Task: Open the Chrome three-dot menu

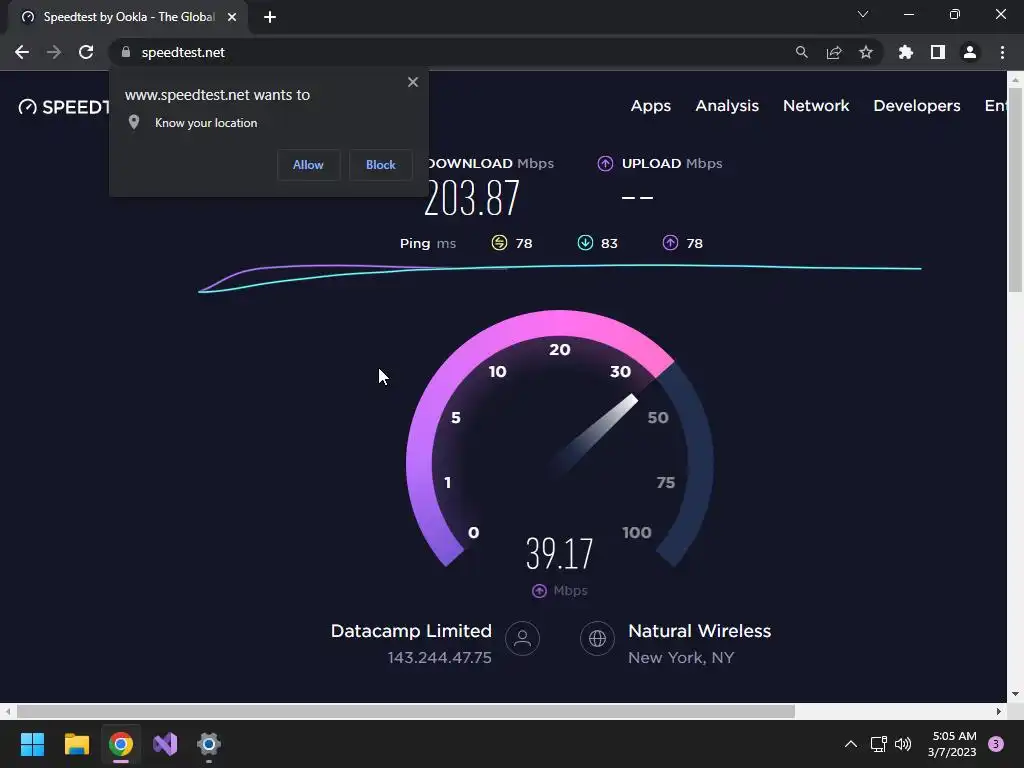Action: click(x=1002, y=52)
